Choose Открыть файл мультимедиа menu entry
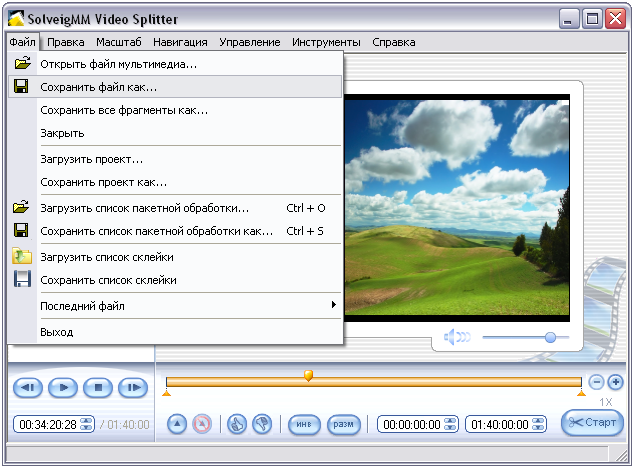This screenshot has height=470, width=634. click(x=175, y=64)
